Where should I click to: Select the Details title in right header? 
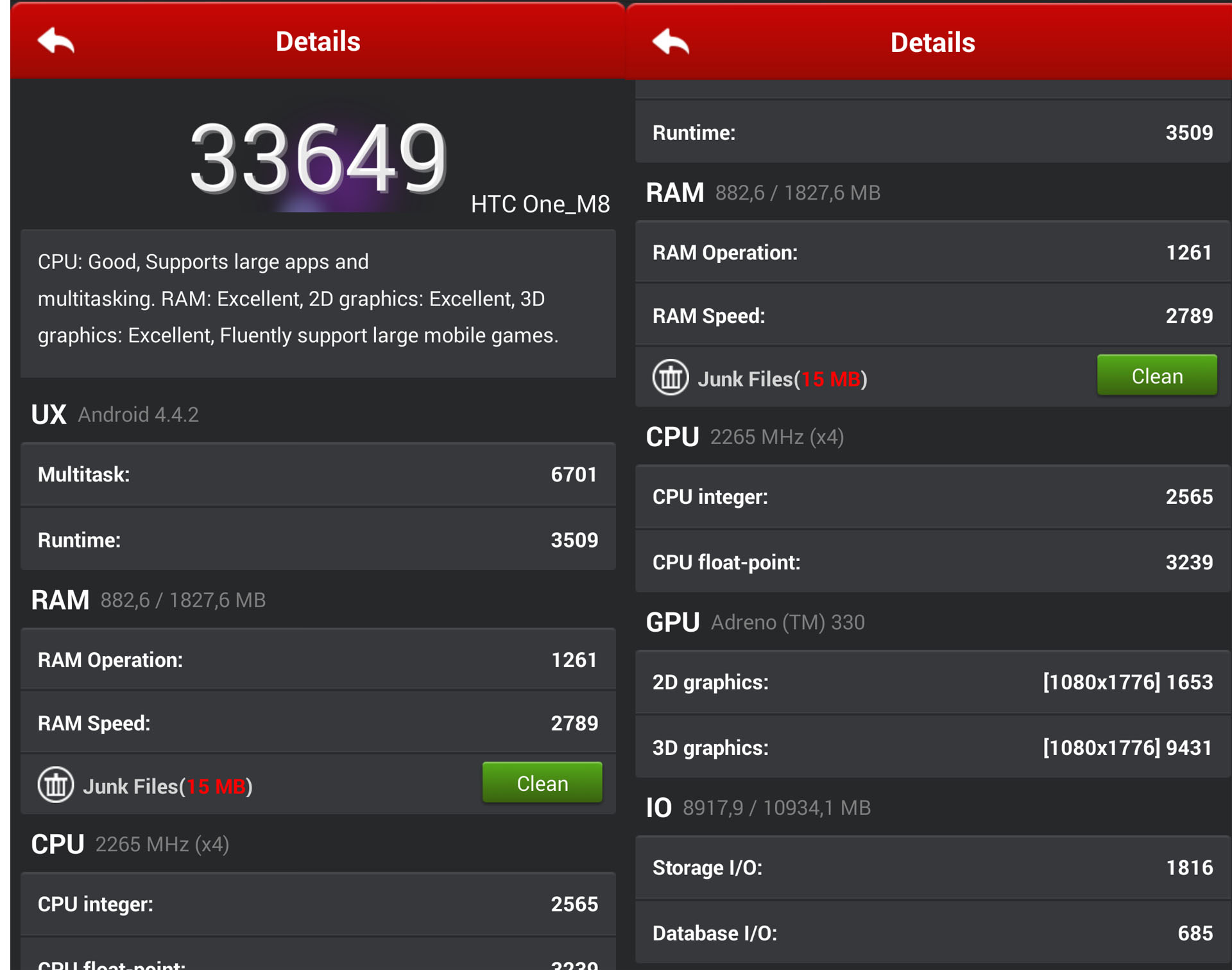[933, 43]
